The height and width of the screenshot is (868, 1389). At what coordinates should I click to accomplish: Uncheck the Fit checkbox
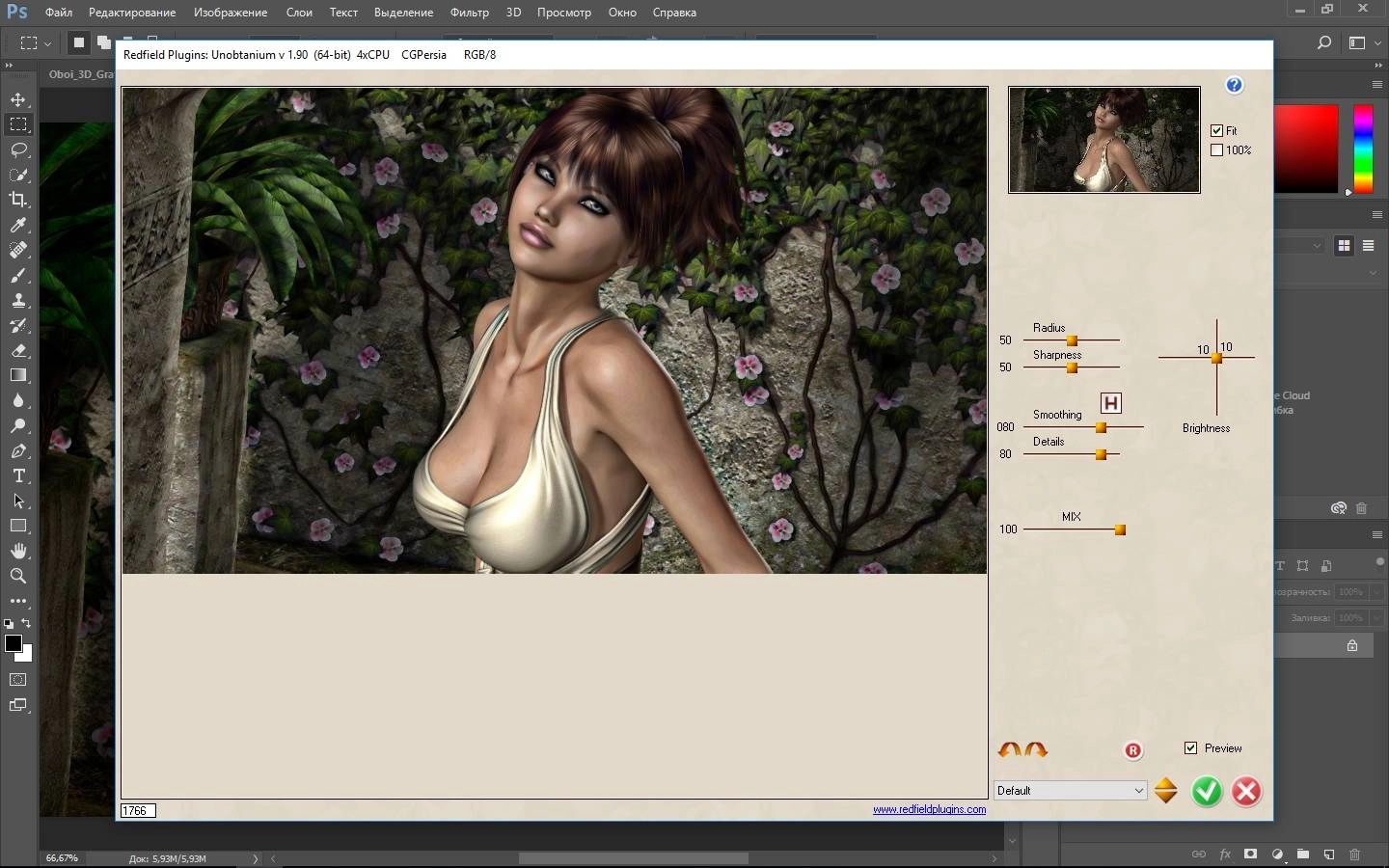[1216, 130]
